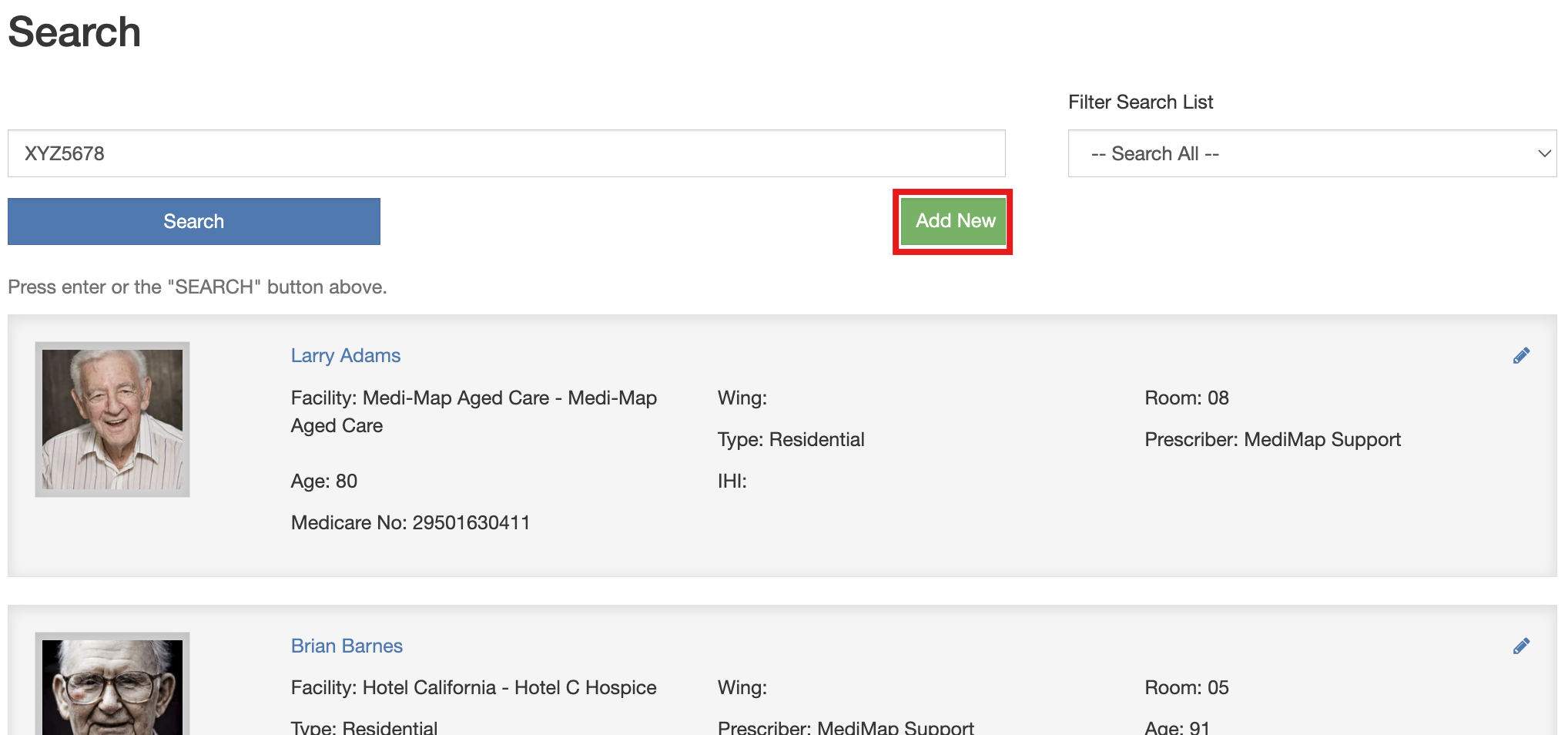Click the edit pencil for Larry Adams

(1520, 355)
